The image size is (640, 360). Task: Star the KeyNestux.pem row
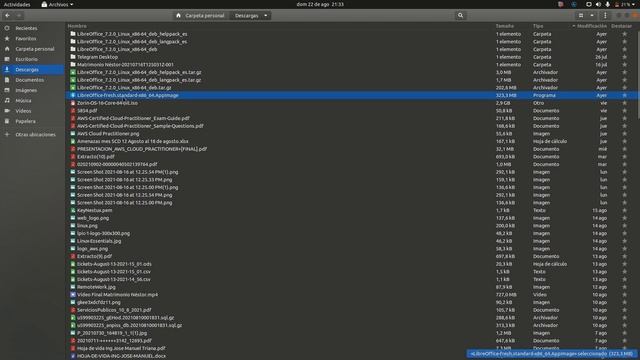[x=624, y=211]
